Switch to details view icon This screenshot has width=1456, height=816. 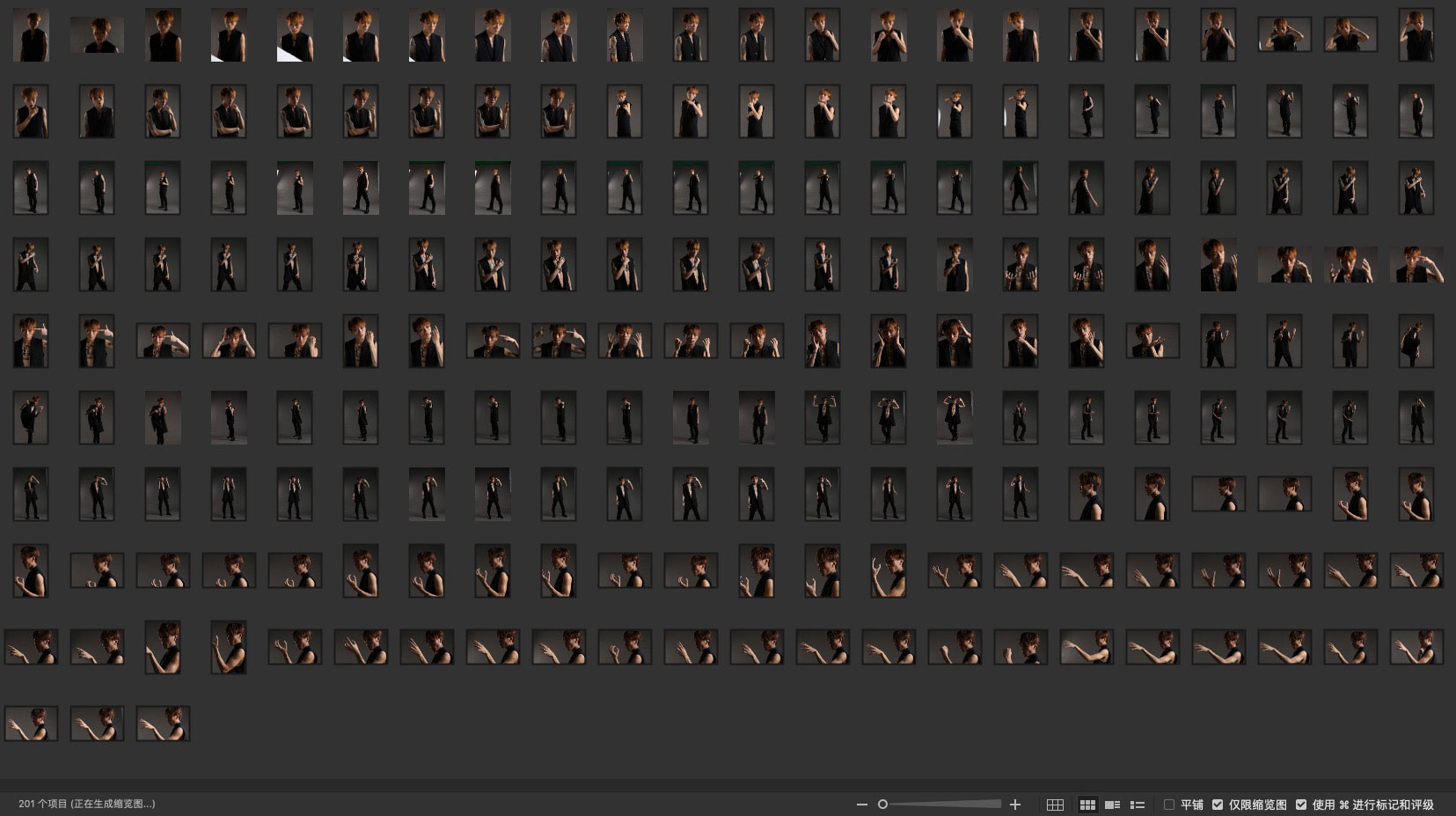[x=1112, y=805]
